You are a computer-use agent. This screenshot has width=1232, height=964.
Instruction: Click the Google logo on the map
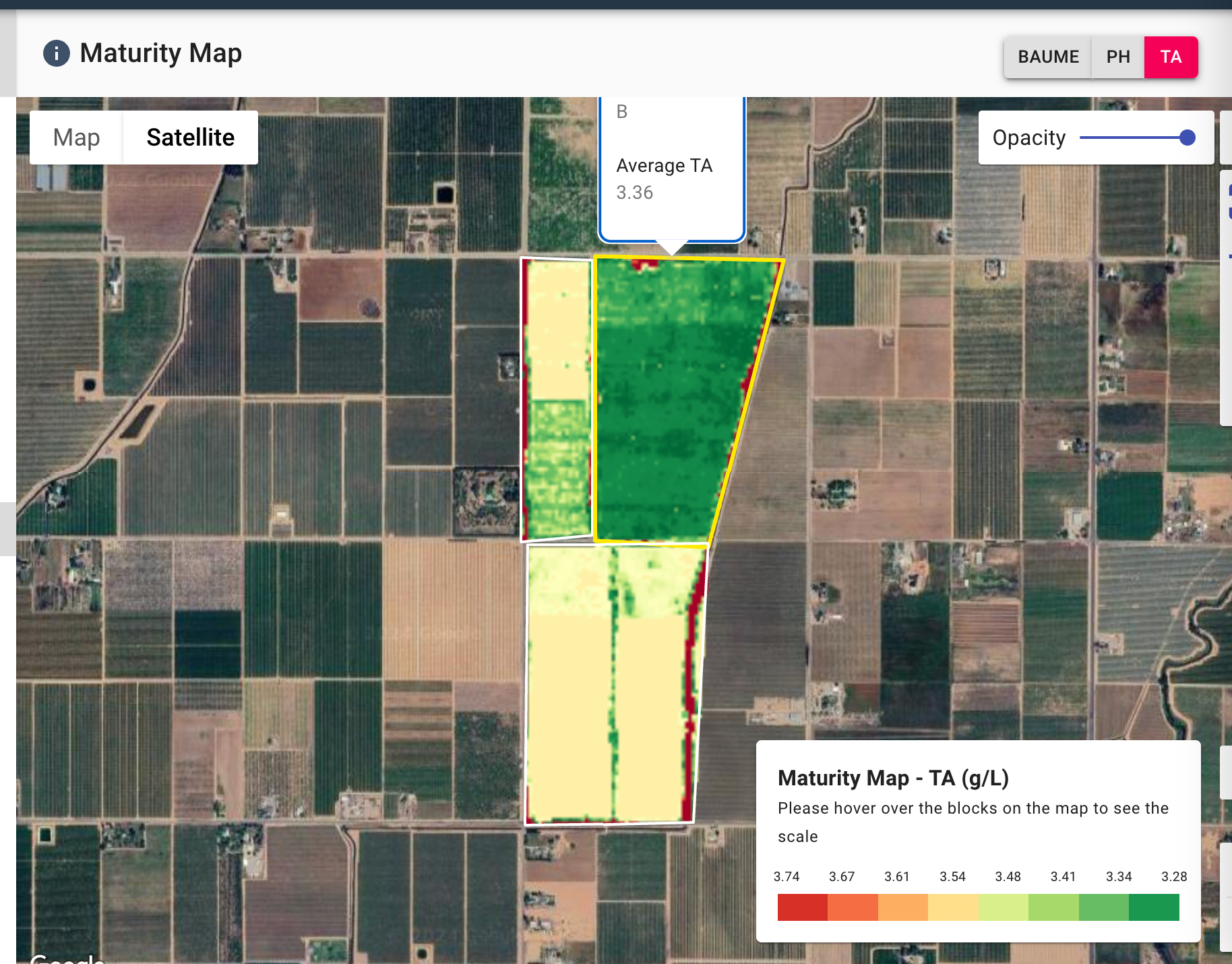tap(66, 959)
